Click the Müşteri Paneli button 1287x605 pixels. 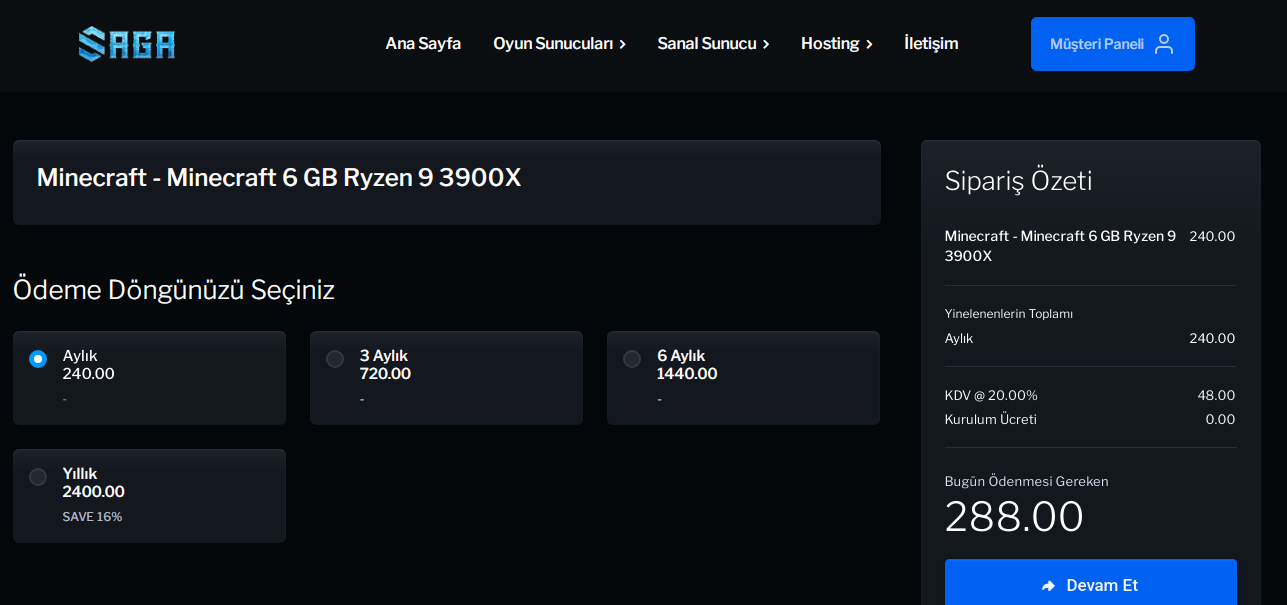(1113, 44)
